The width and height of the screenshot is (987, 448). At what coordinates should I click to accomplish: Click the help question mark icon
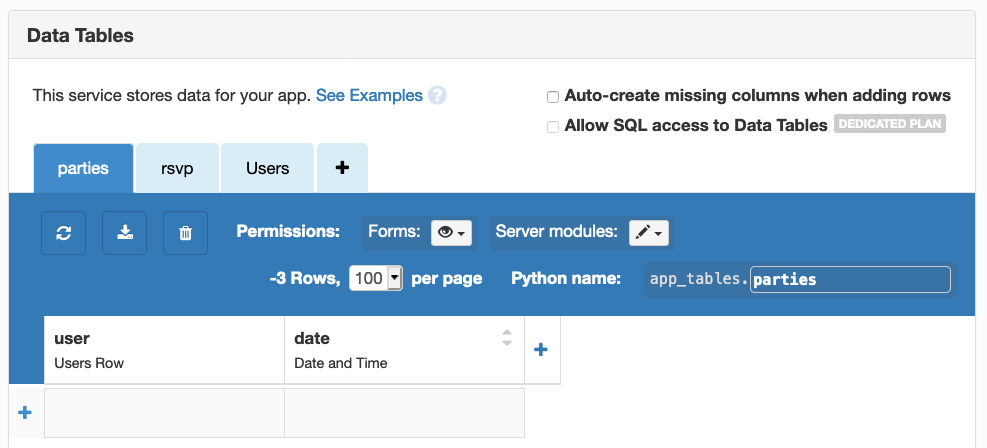[437, 96]
